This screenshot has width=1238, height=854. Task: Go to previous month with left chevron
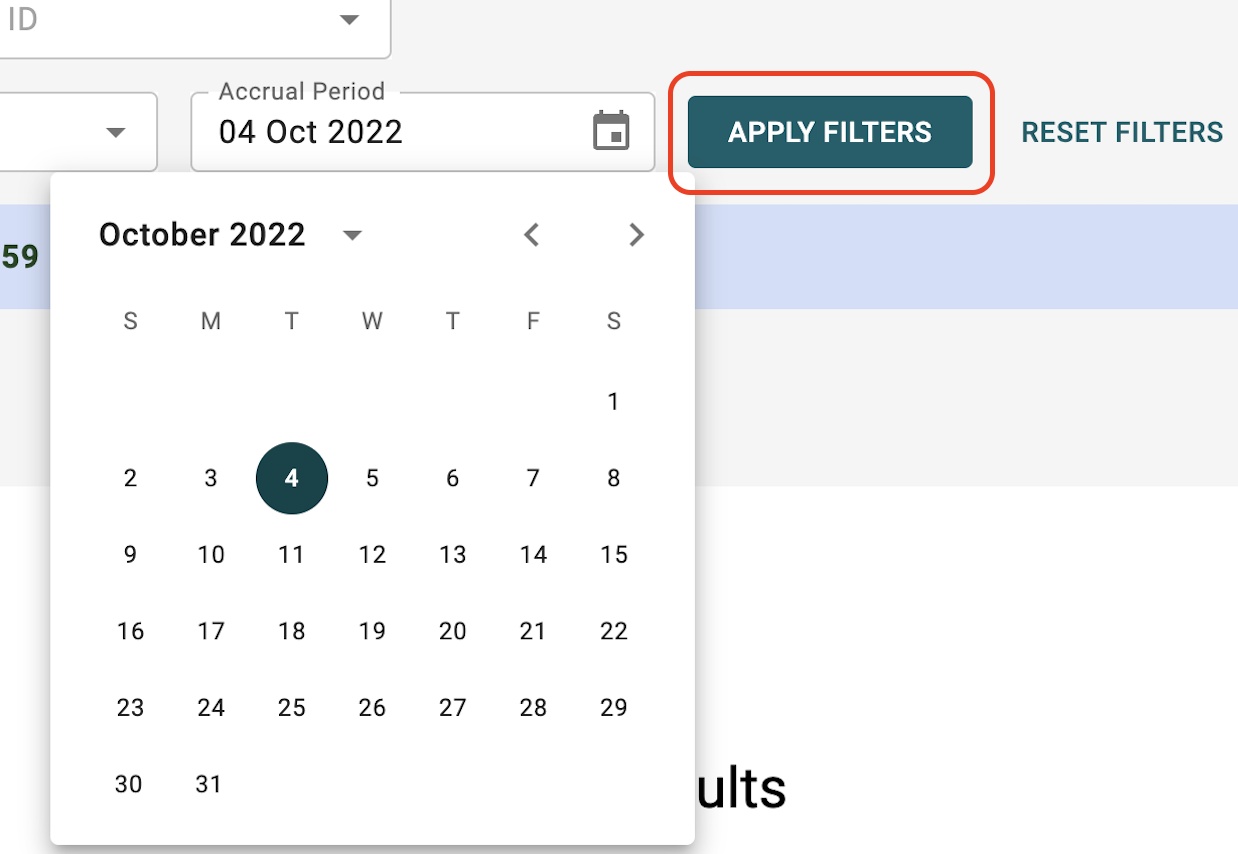click(532, 235)
